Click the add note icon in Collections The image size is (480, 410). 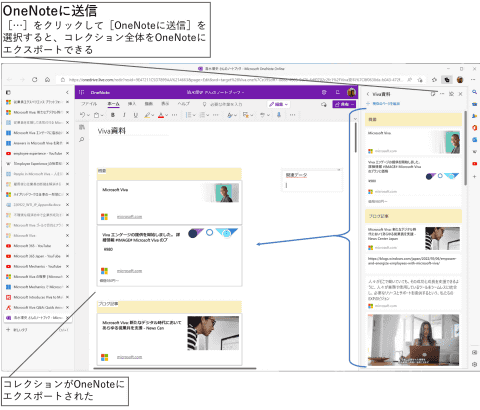[433, 94]
